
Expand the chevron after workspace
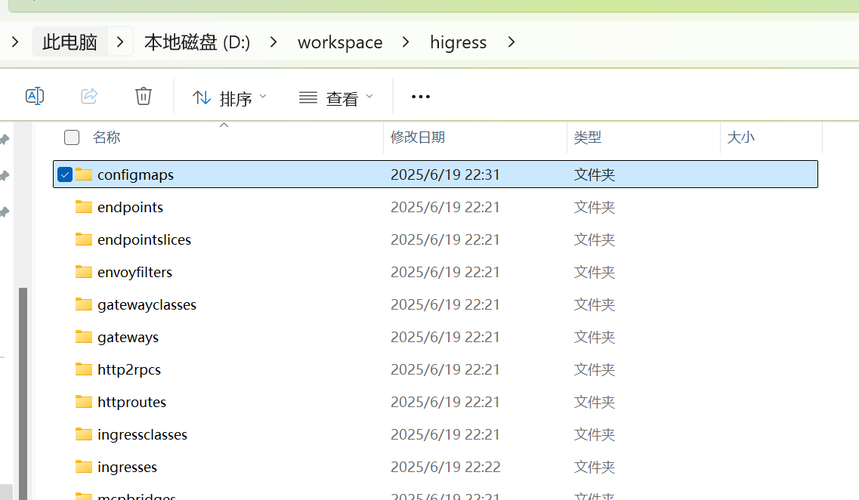[x=405, y=42]
